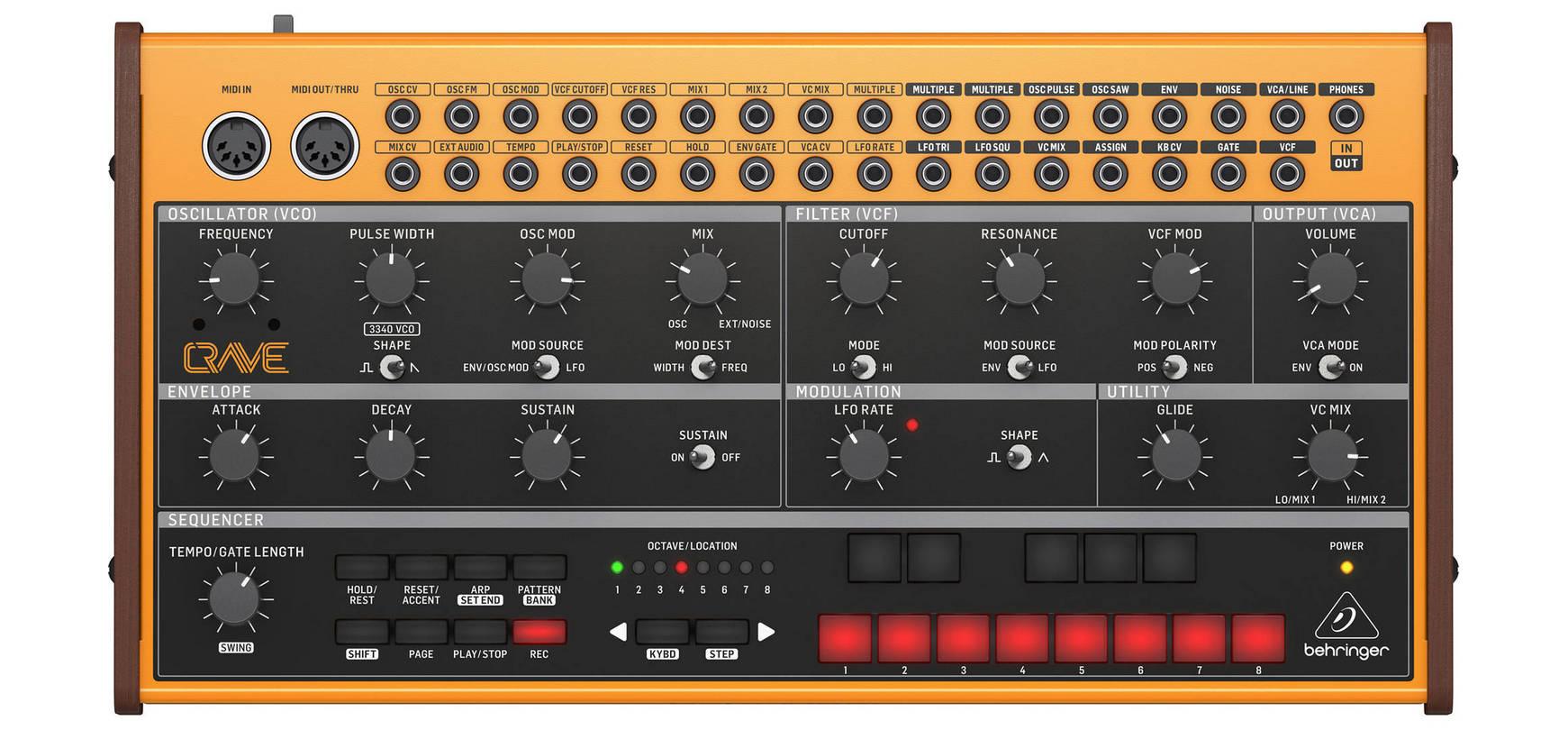1568x730 pixels.
Task: Click the envelope DECAY knob
Action: (x=391, y=455)
